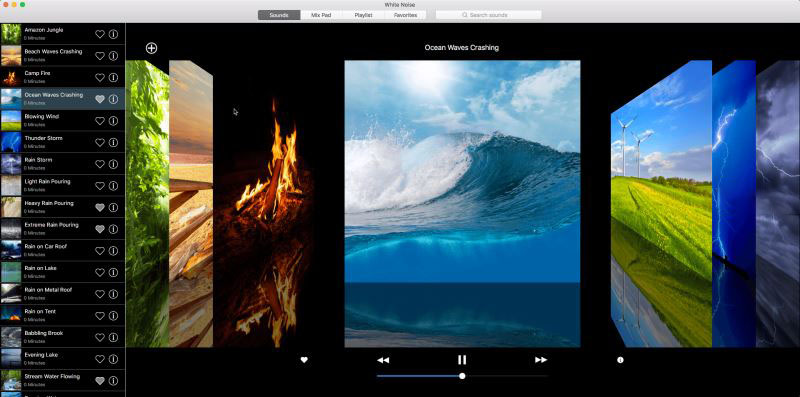Open info for Rain on Car Roof
The height and width of the screenshot is (397, 800).
click(x=113, y=251)
